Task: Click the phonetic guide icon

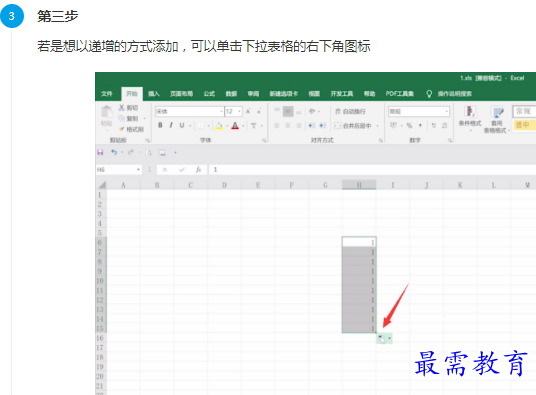Action: 254,125
